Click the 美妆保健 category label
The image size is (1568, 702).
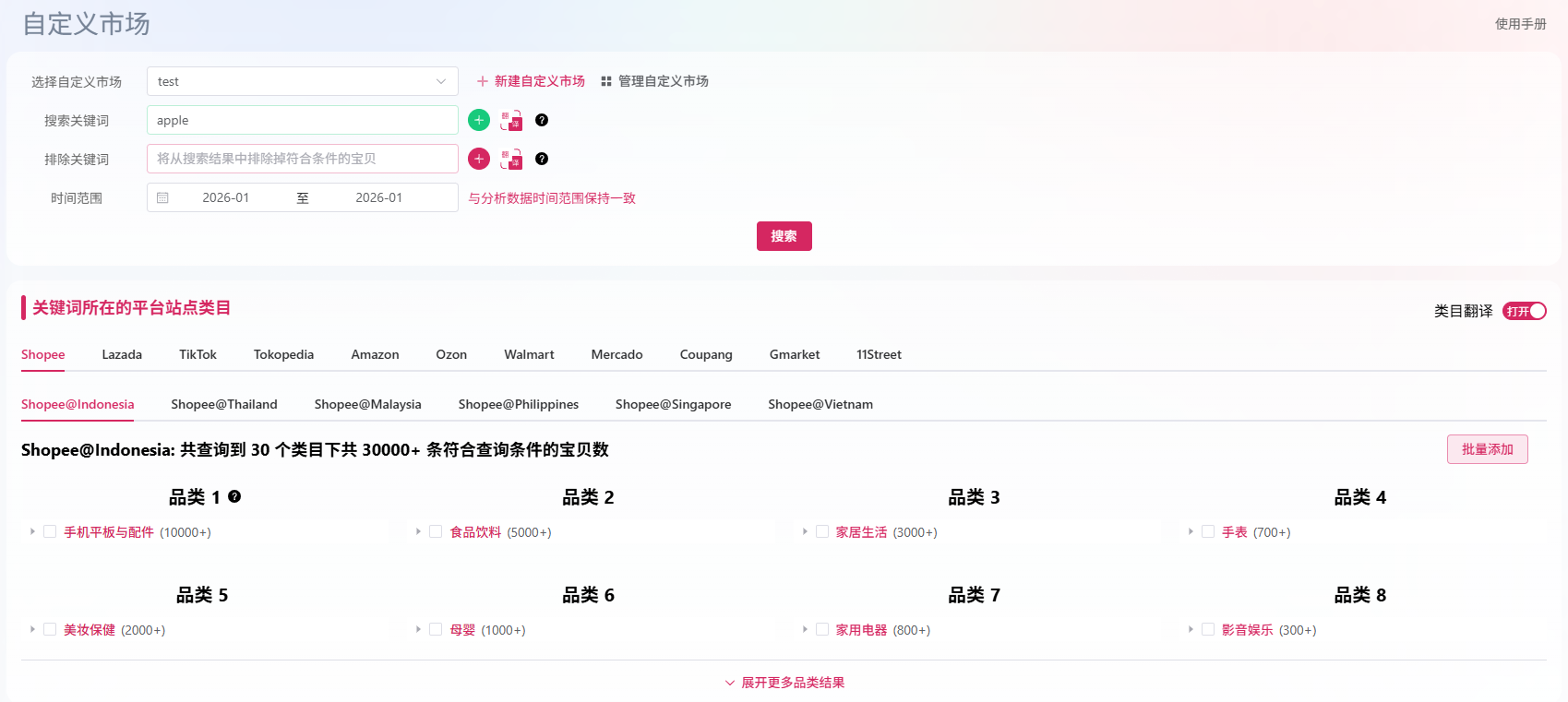coord(90,630)
